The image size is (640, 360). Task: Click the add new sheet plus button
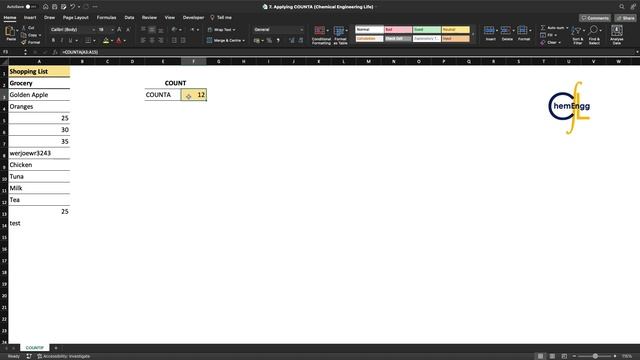(x=56, y=348)
